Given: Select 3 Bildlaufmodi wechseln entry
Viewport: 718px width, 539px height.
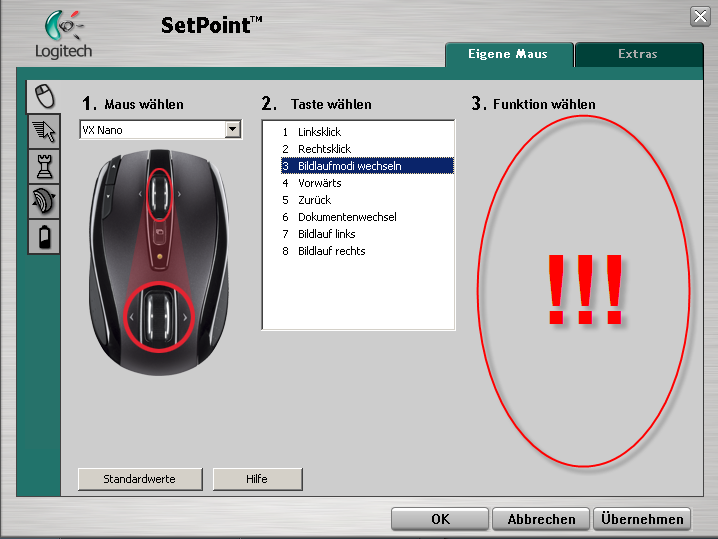Looking at the screenshot, I should click(367, 166).
